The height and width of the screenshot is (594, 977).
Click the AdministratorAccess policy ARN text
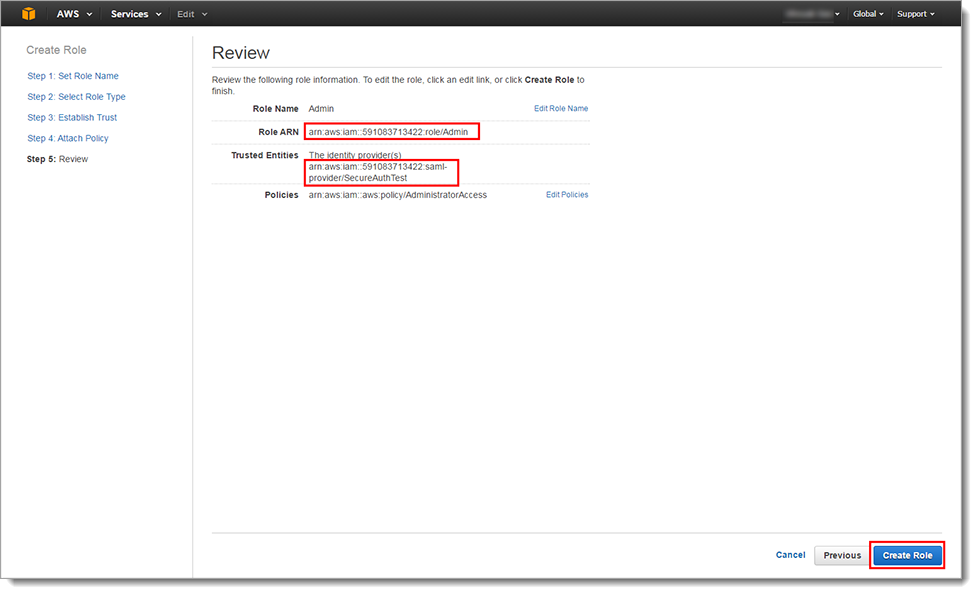(x=397, y=195)
